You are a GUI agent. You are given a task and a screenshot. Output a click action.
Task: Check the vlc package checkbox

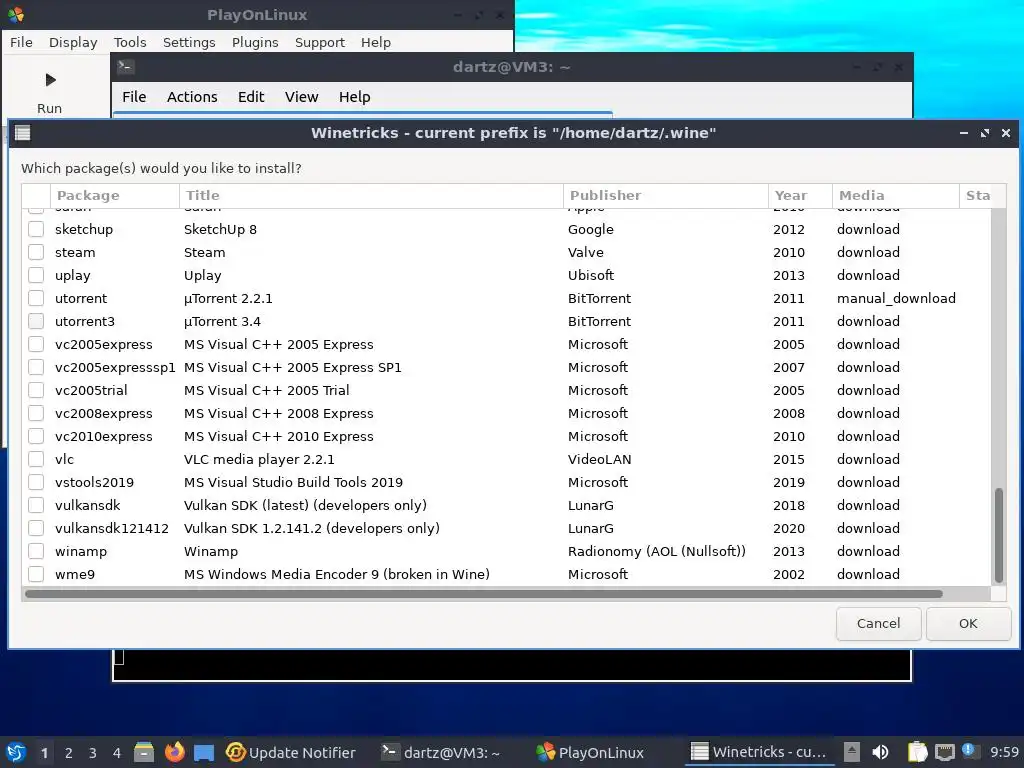36,459
